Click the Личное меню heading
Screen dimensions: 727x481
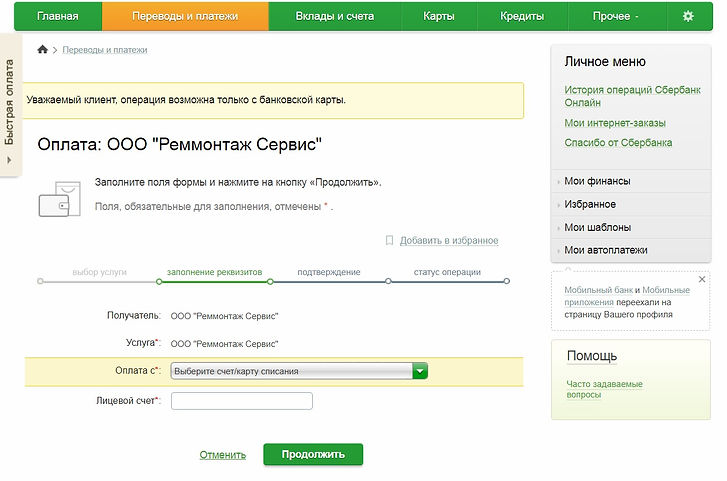pyautogui.click(x=605, y=62)
